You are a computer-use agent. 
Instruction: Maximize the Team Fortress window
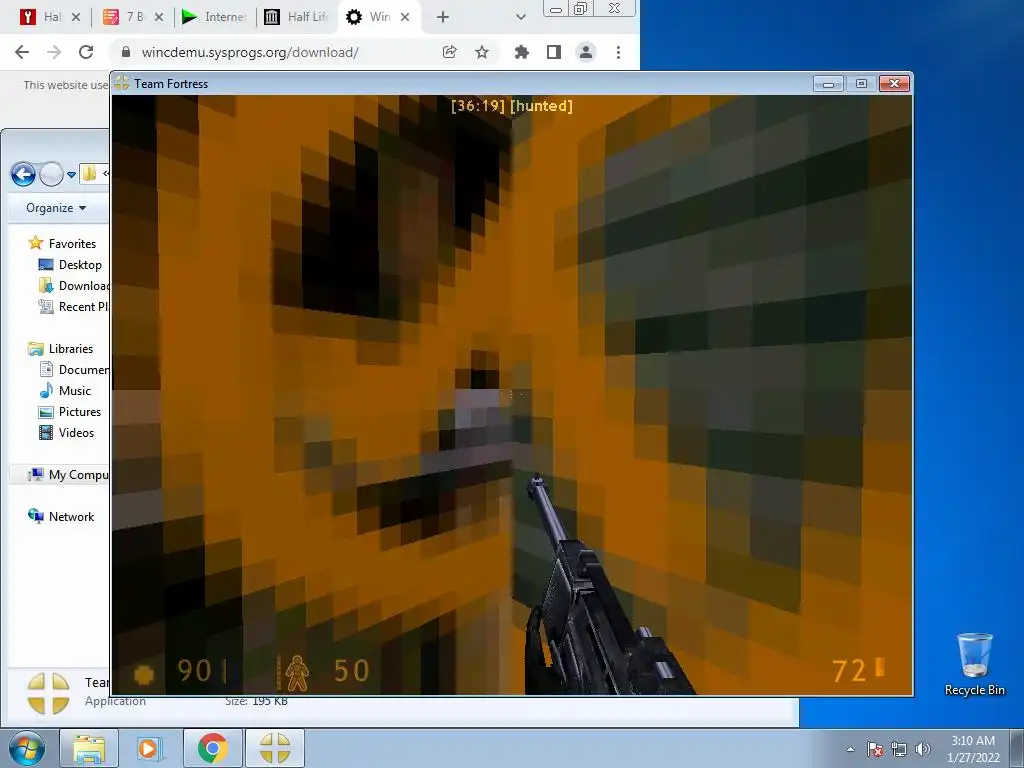pyautogui.click(x=861, y=84)
